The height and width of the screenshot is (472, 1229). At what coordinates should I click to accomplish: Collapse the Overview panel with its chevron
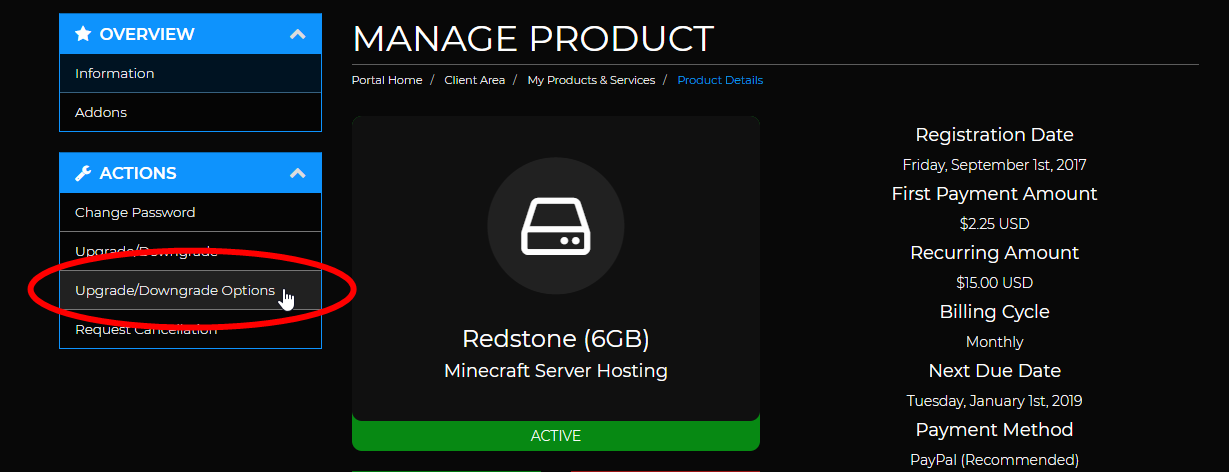[x=297, y=34]
